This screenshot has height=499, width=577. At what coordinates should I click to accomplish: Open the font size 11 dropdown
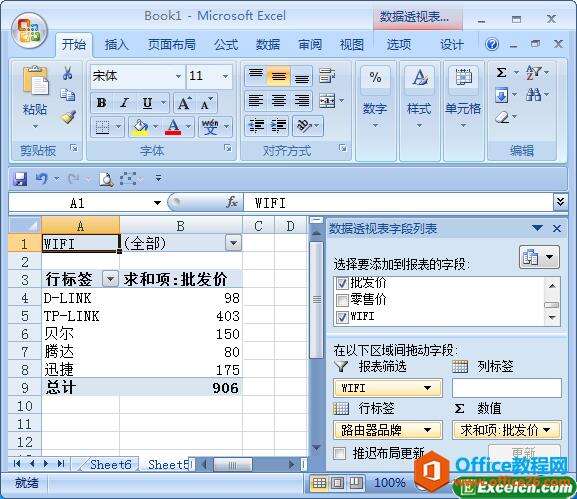point(225,76)
